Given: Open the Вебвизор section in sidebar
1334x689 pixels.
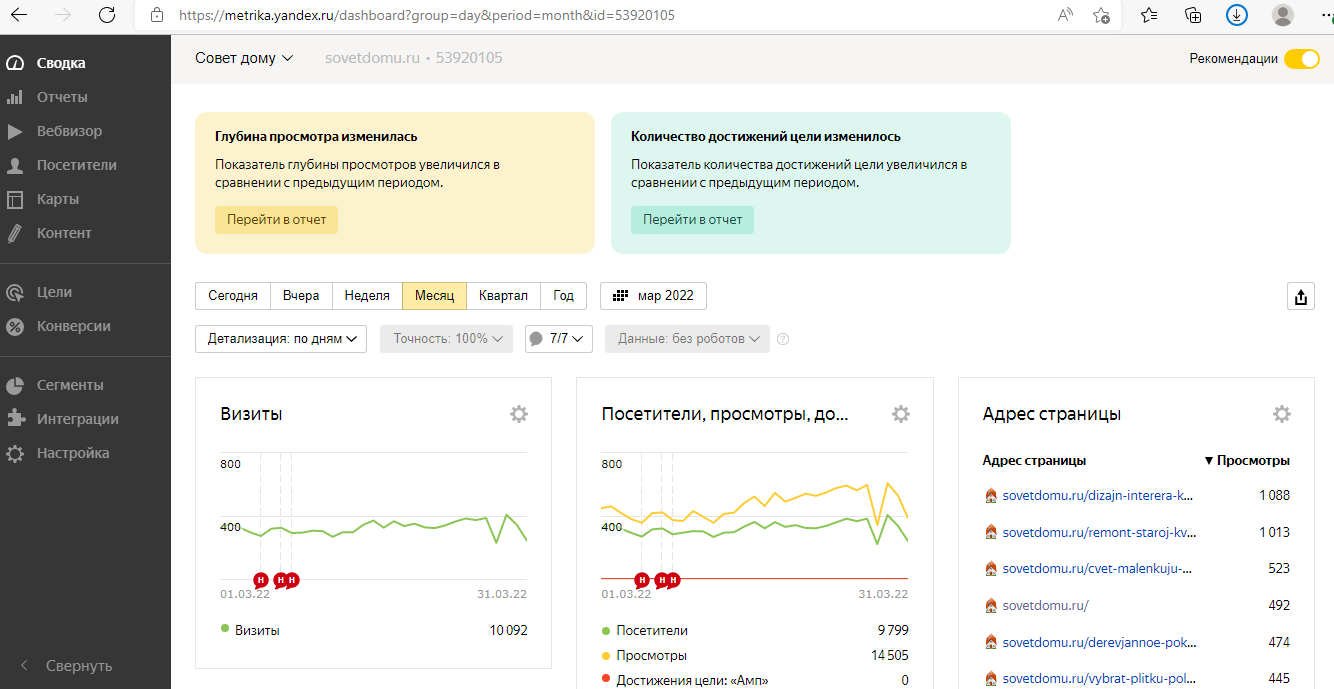Looking at the screenshot, I should (x=68, y=131).
